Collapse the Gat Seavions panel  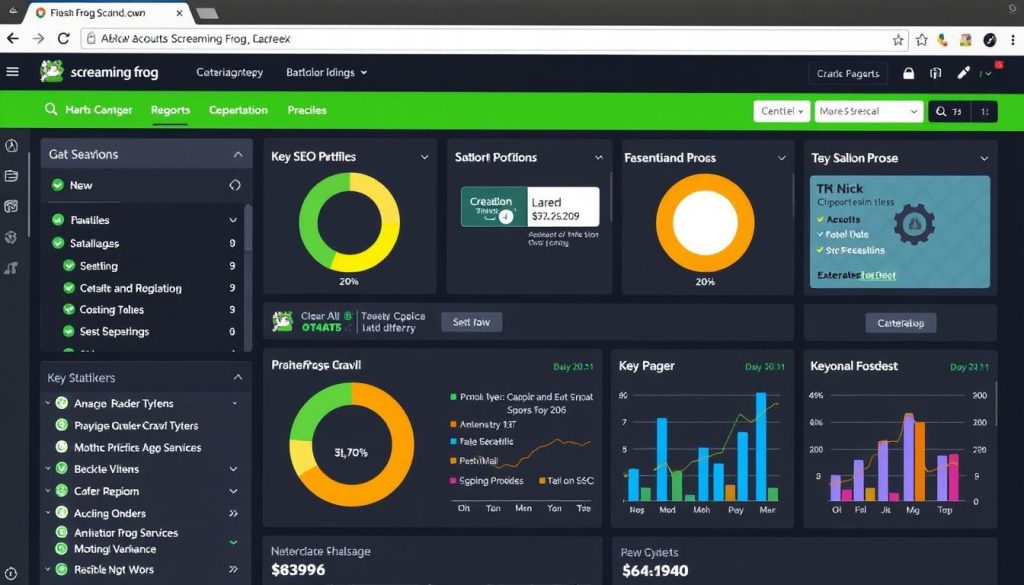[237, 155]
